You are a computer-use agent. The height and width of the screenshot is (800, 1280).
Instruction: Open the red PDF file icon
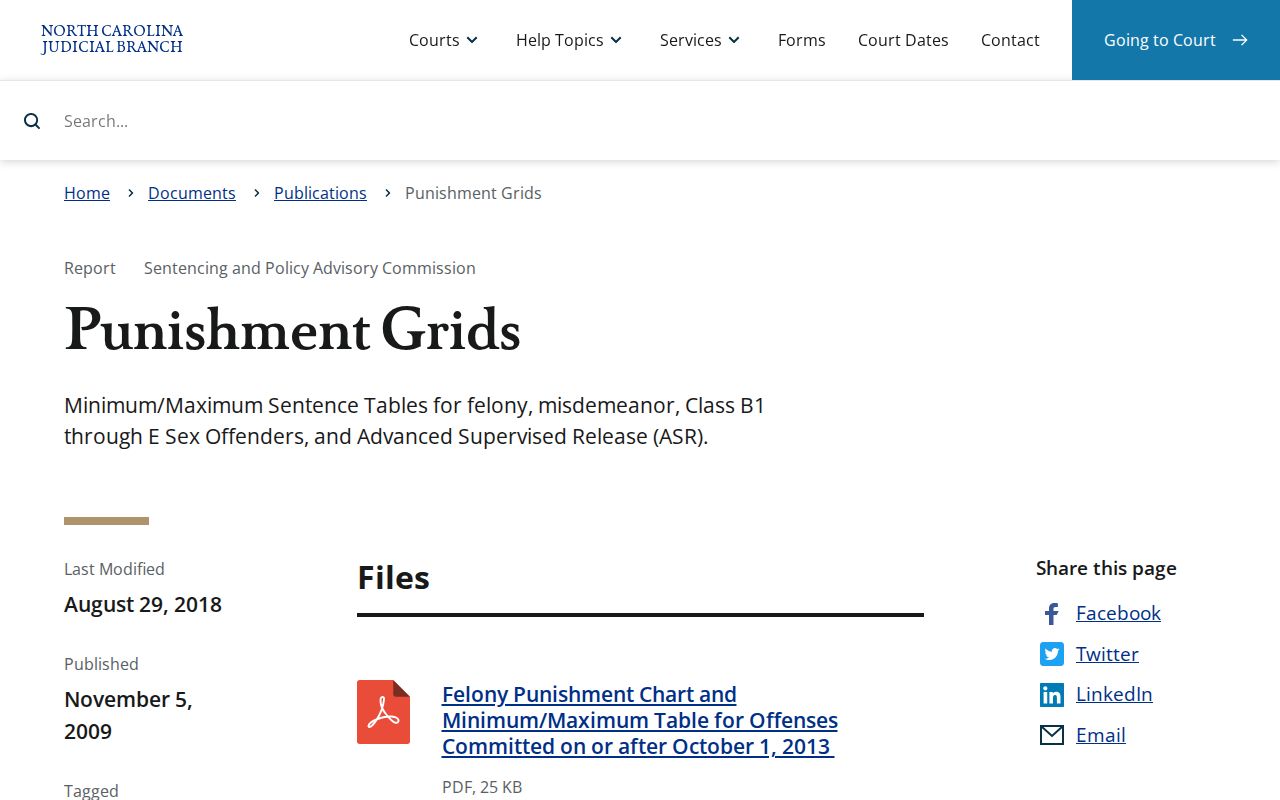tap(384, 712)
